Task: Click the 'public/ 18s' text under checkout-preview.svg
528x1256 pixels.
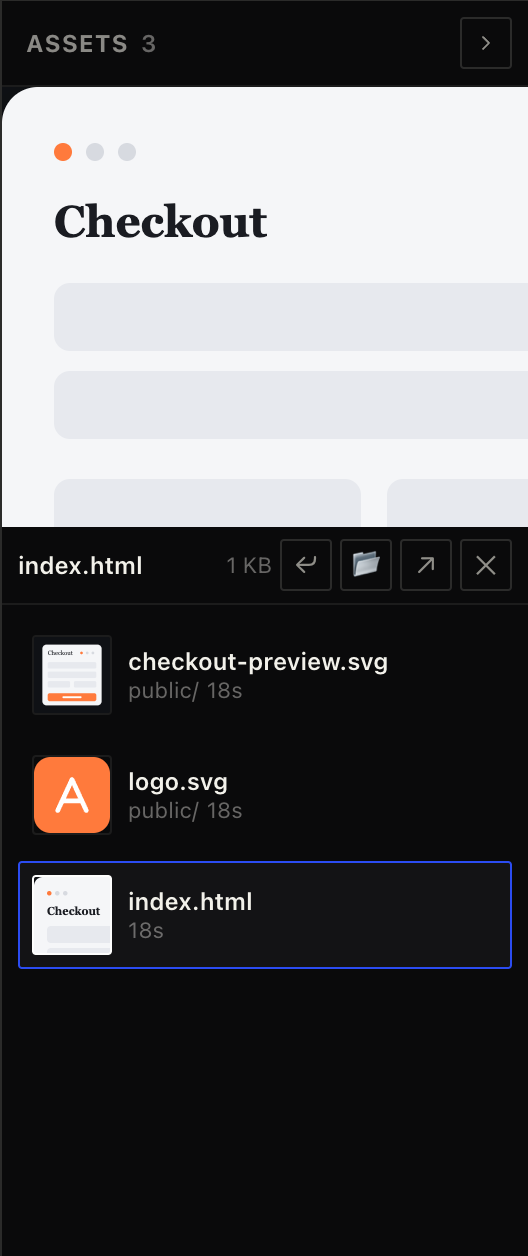Action: coord(186,690)
